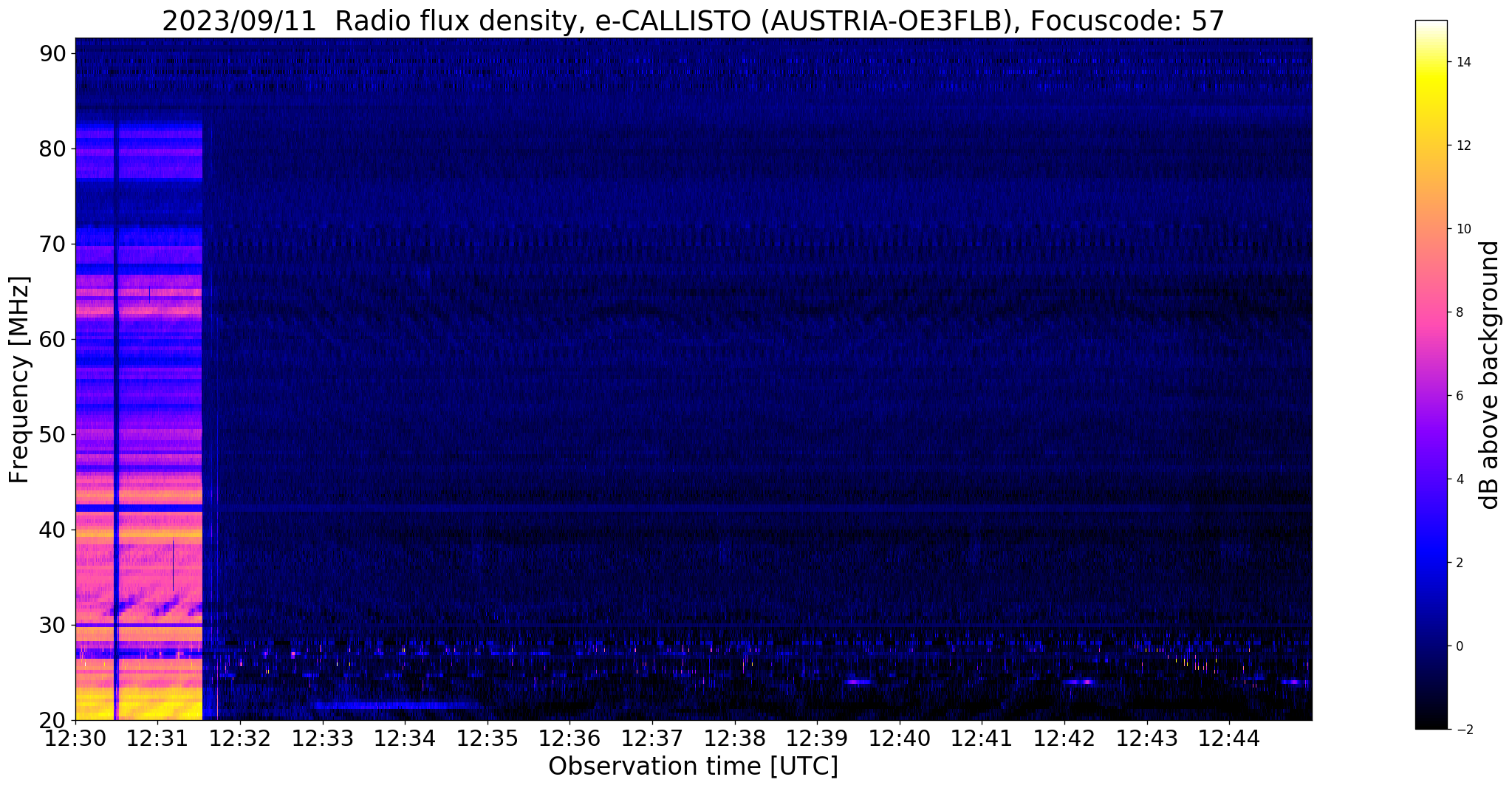Click the 12:33 time tick label
Viewport: 1512px width, 788px height.
coord(323,738)
